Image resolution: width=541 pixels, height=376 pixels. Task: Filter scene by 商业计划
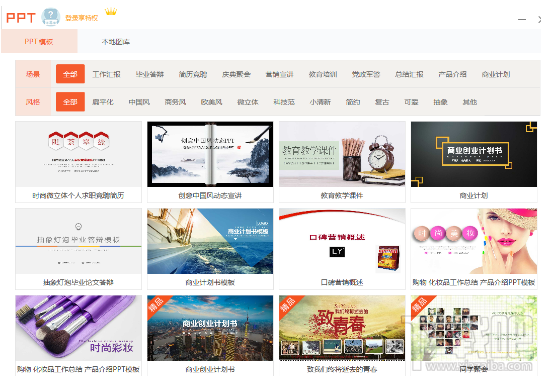pyautogui.click(x=496, y=74)
